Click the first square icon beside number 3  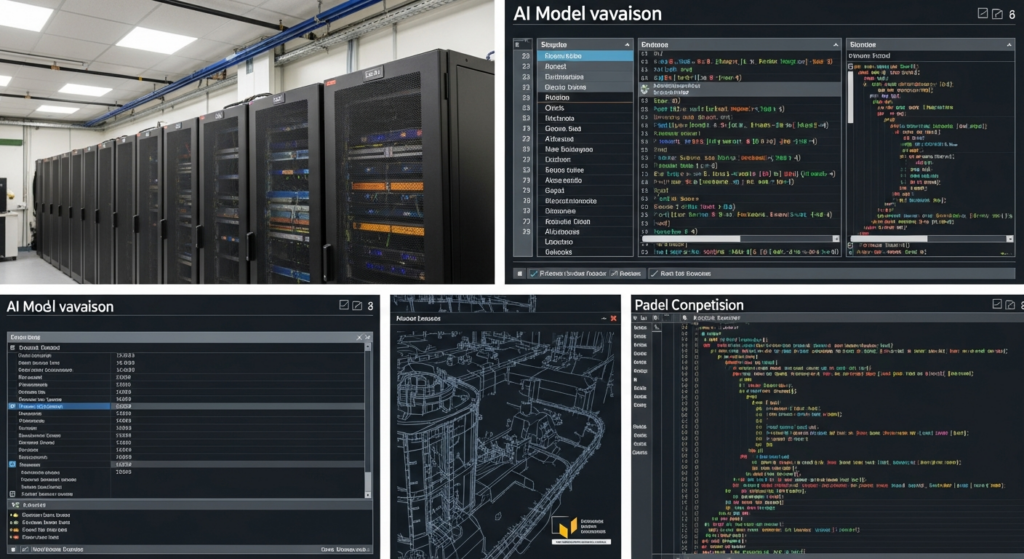(x=344, y=305)
